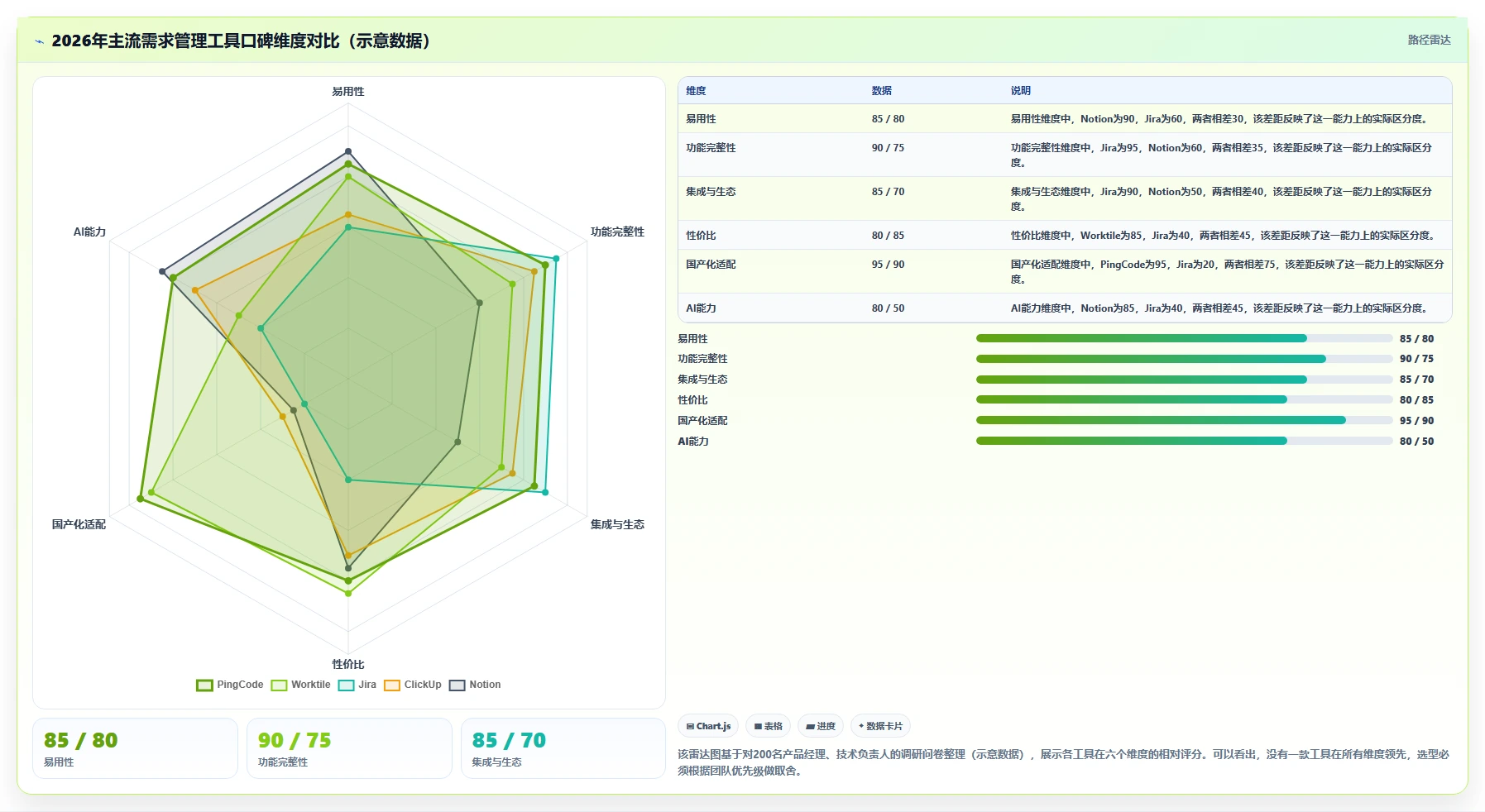Click the 易用性 progress bar
This screenshot has width=1485, height=812.
(x=1184, y=338)
